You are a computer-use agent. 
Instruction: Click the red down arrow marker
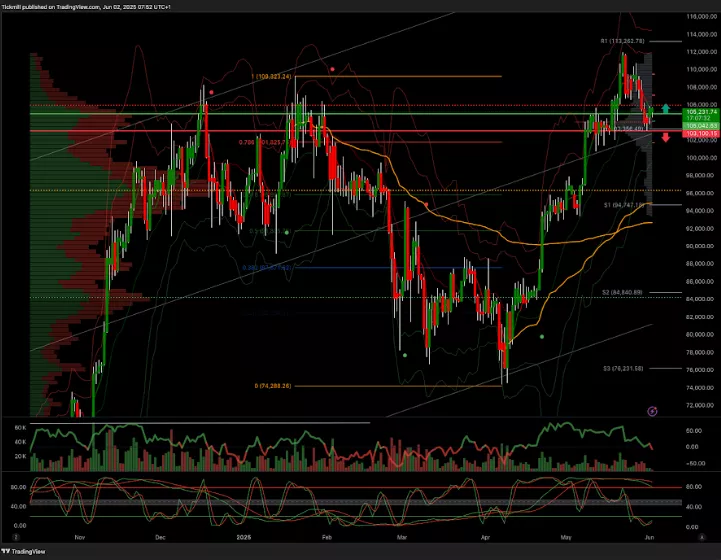[x=665, y=136]
